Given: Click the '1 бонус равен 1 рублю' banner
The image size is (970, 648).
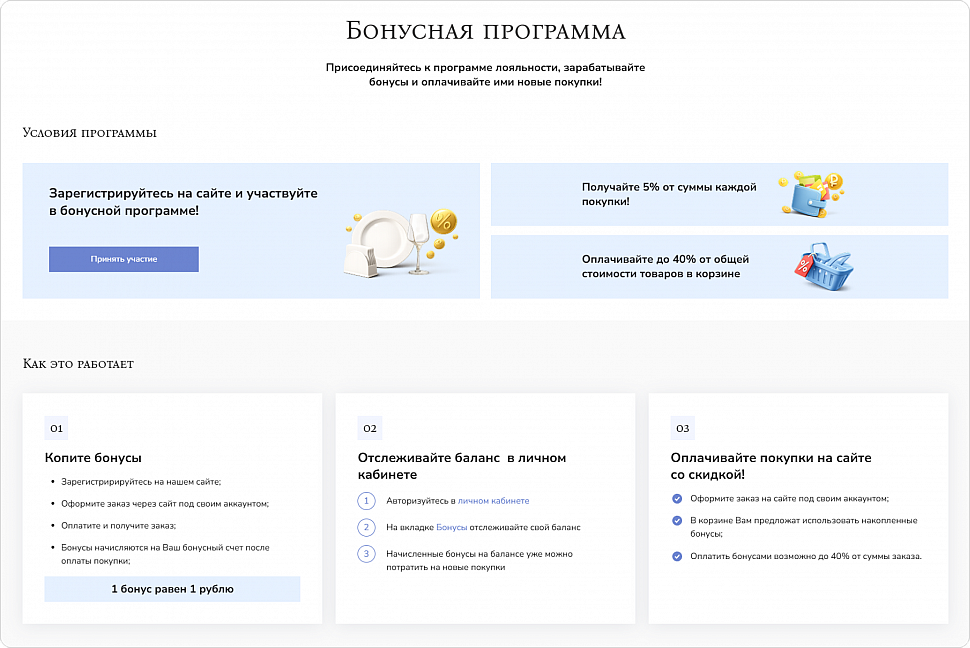Looking at the screenshot, I should coord(172,589).
